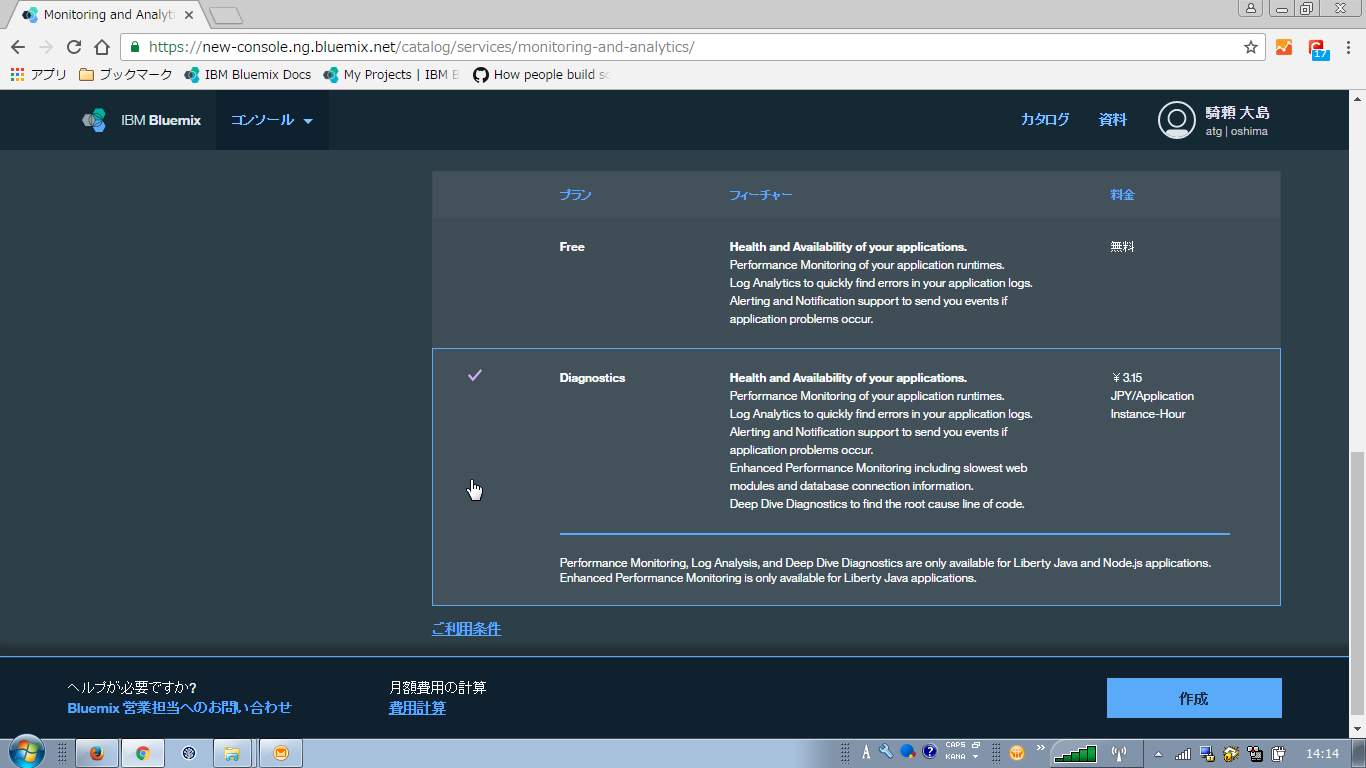This screenshot has width=1366, height=768.
Task: Open the IBM Bluemix Docs bookmark
Action: (248, 75)
